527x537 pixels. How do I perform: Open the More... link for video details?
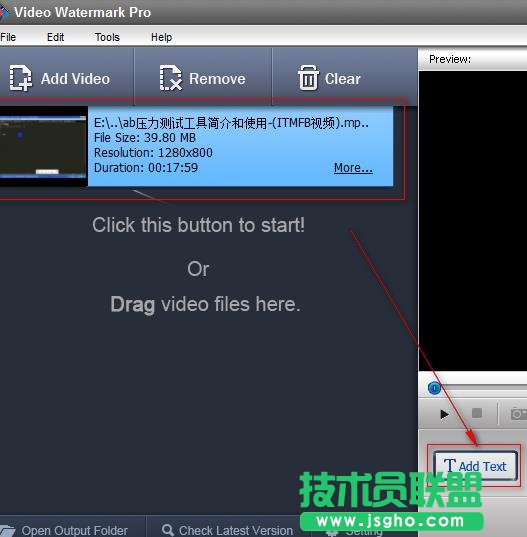coord(353,168)
